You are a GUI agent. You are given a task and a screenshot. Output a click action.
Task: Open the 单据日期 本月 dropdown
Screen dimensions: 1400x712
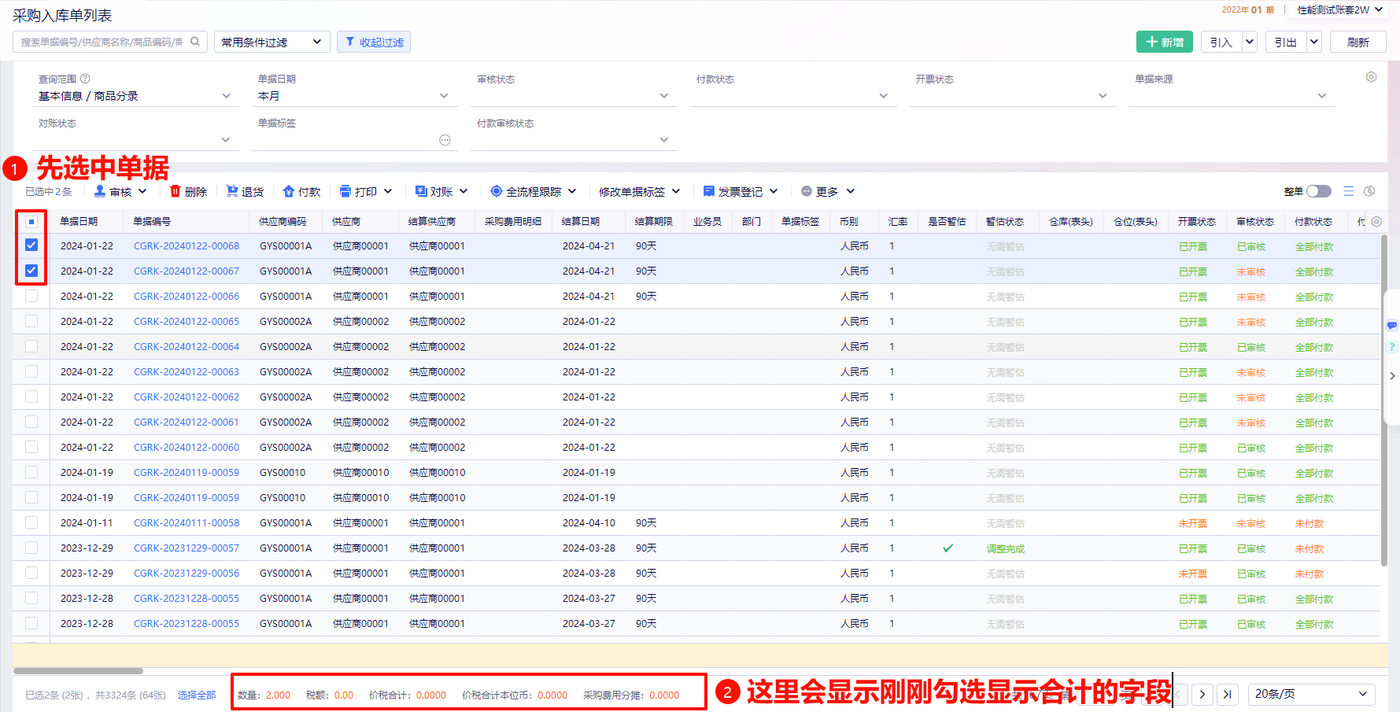coord(357,97)
